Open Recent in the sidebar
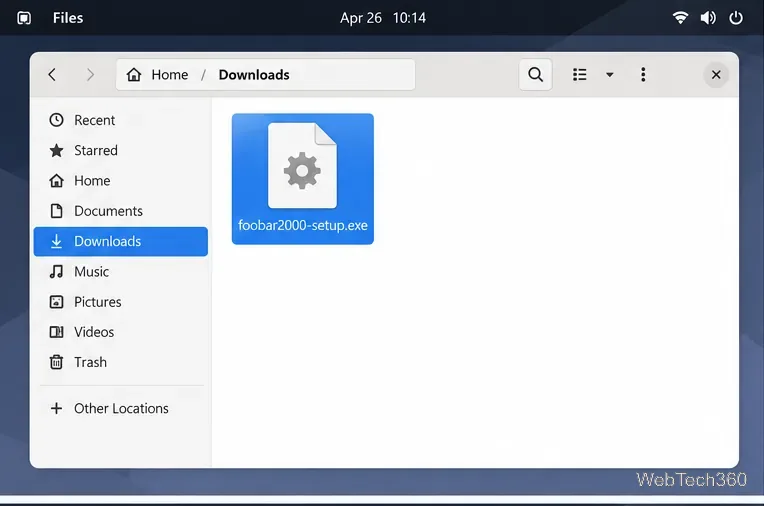 point(121,120)
